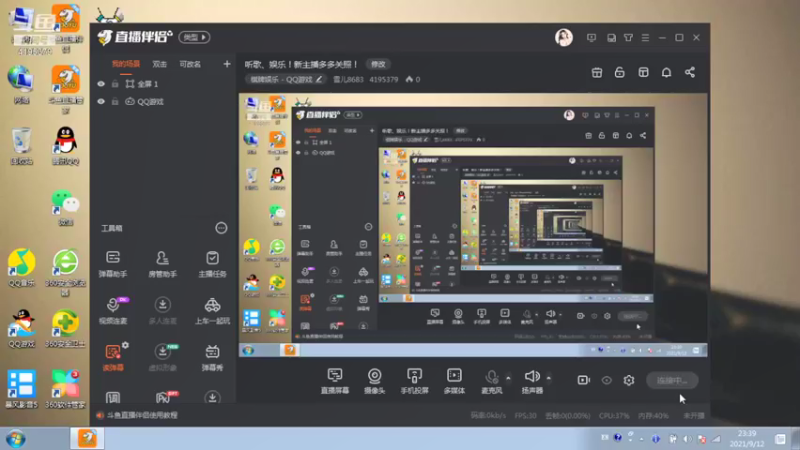
Task: Open the 视频连麦 tool
Action: point(113,310)
